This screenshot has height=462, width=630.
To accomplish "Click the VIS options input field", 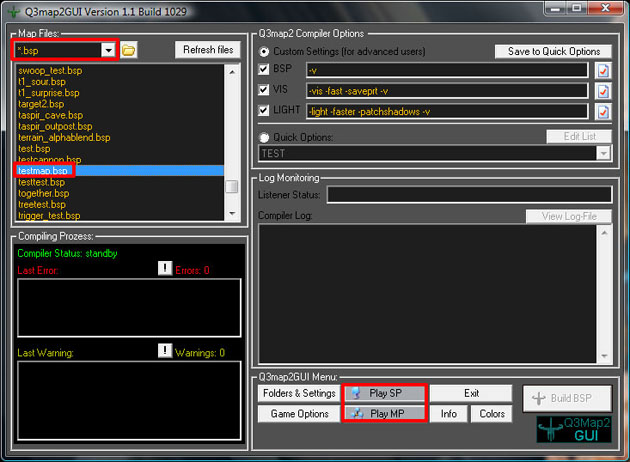I will 447,91.
